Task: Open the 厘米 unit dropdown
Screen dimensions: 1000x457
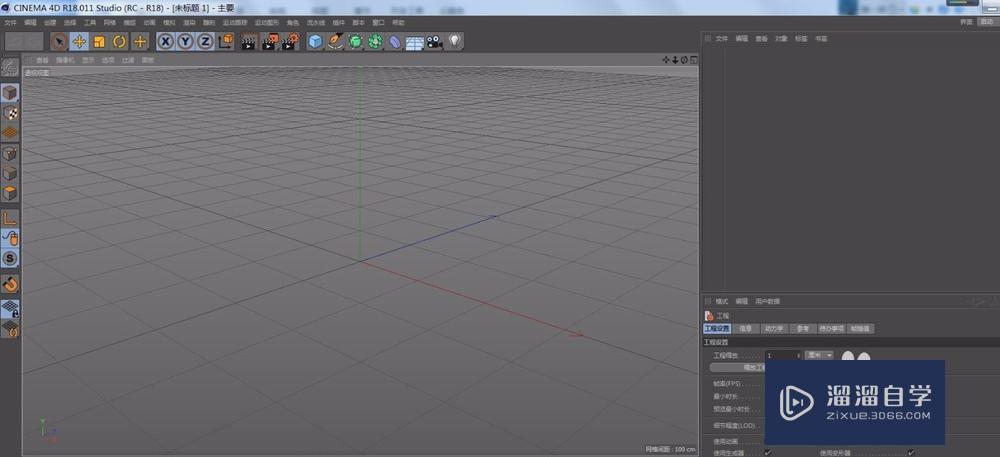Action: pyautogui.click(x=820, y=355)
